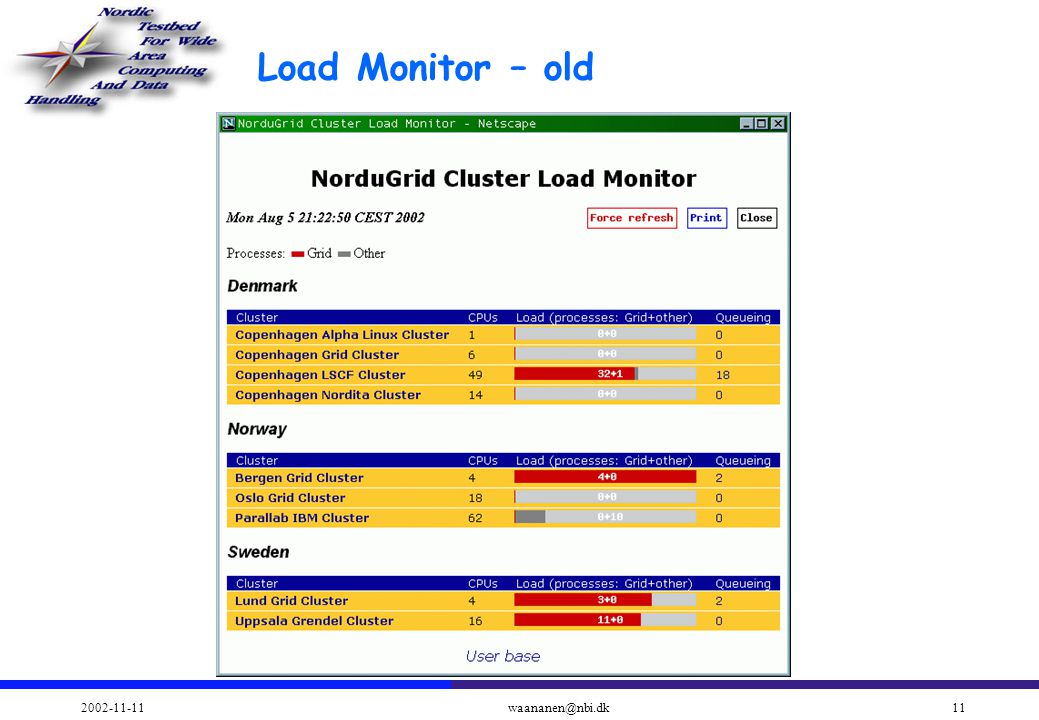This screenshot has width=1039, height=720.
Task: Click the Print button
Action: click(706, 218)
